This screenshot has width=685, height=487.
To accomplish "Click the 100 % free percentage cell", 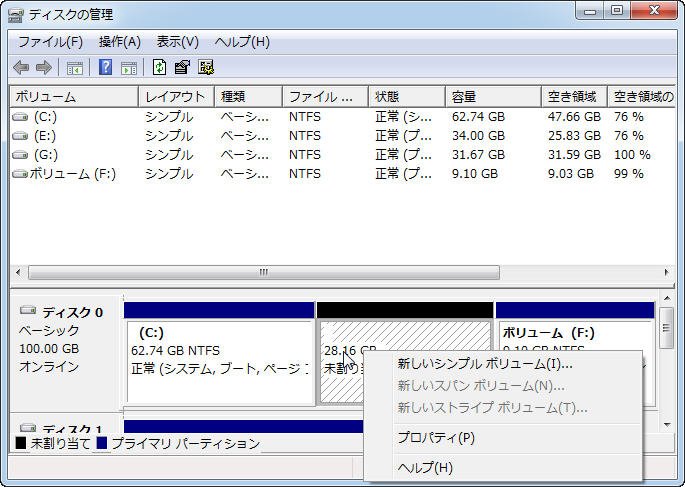I will click(x=632, y=155).
